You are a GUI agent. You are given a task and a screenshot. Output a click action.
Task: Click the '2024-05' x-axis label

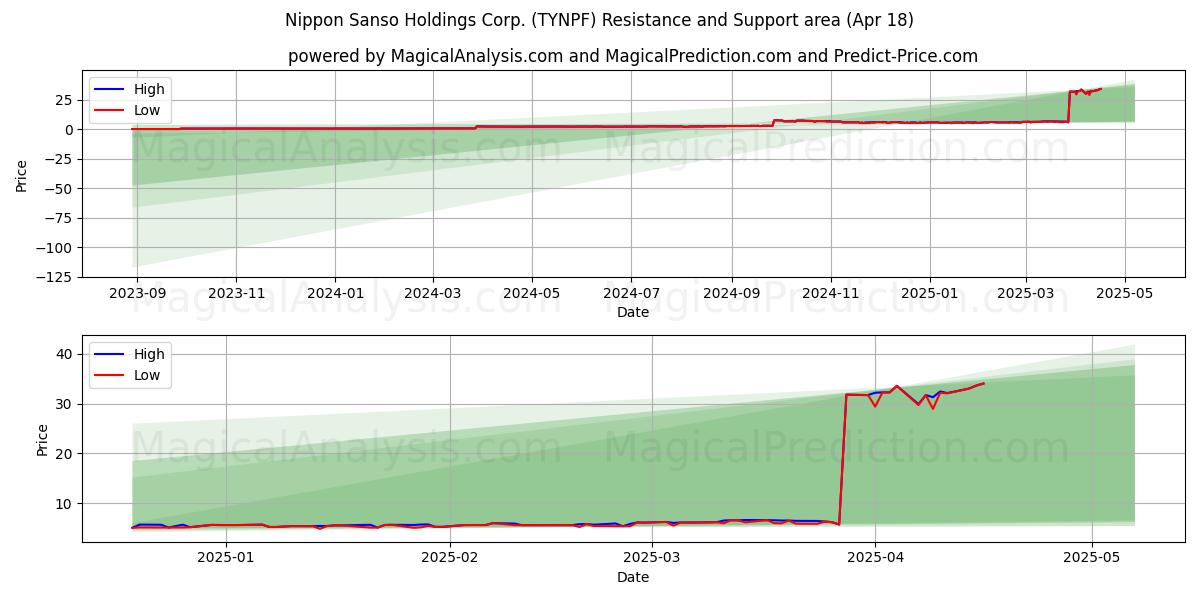pos(531,294)
